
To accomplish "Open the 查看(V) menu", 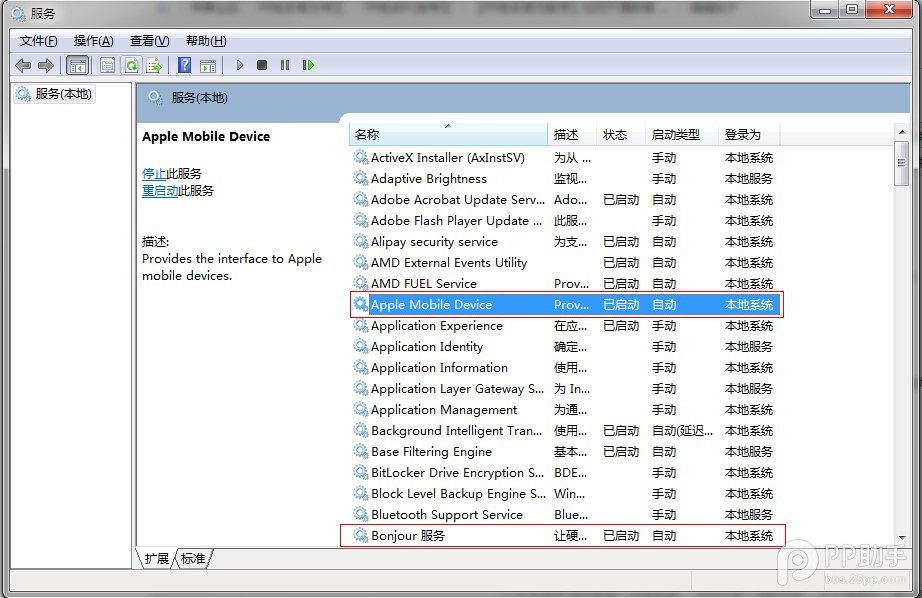I will (x=149, y=41).
